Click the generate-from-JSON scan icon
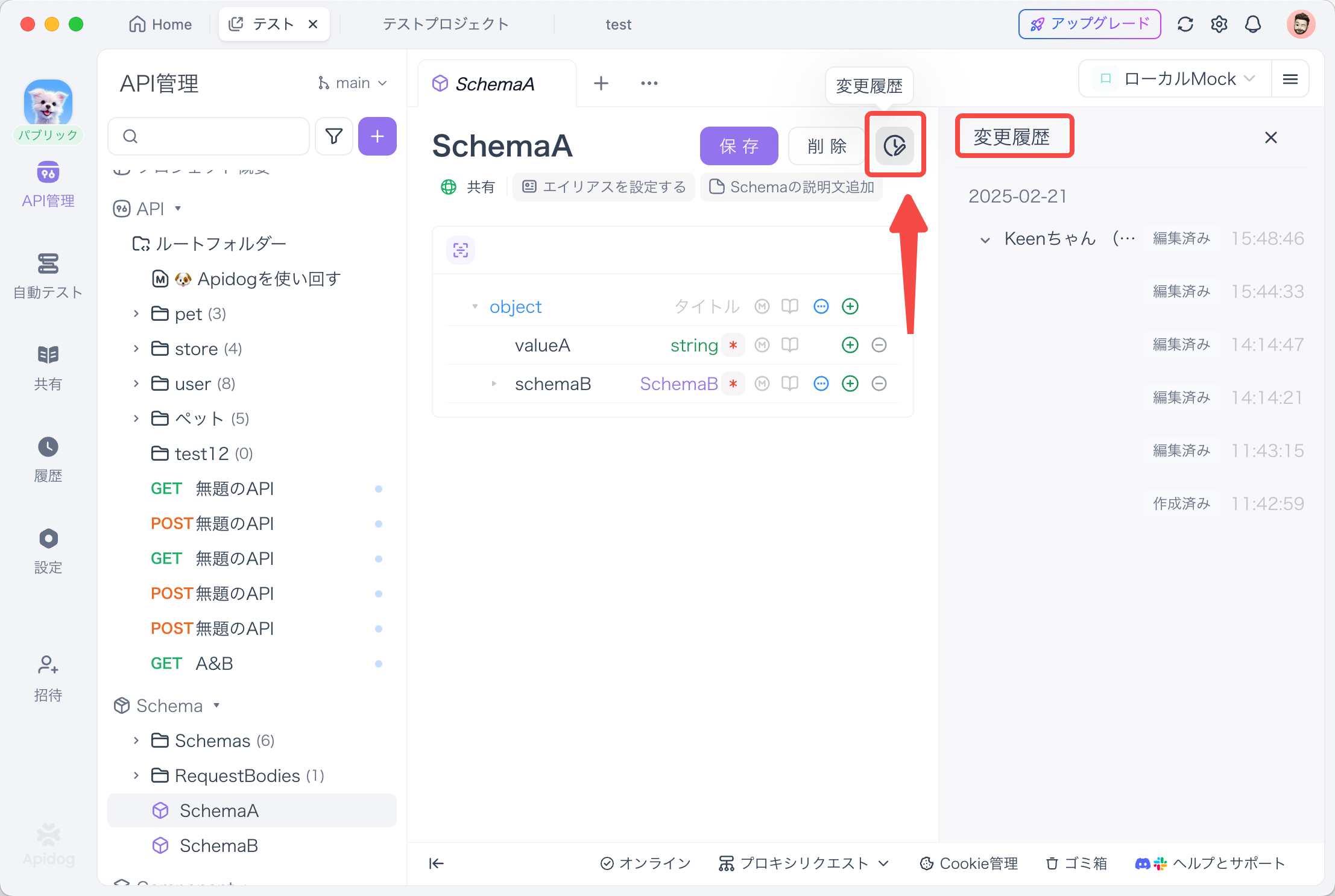This screenshot has height=896, width=1335. [461, 250]
